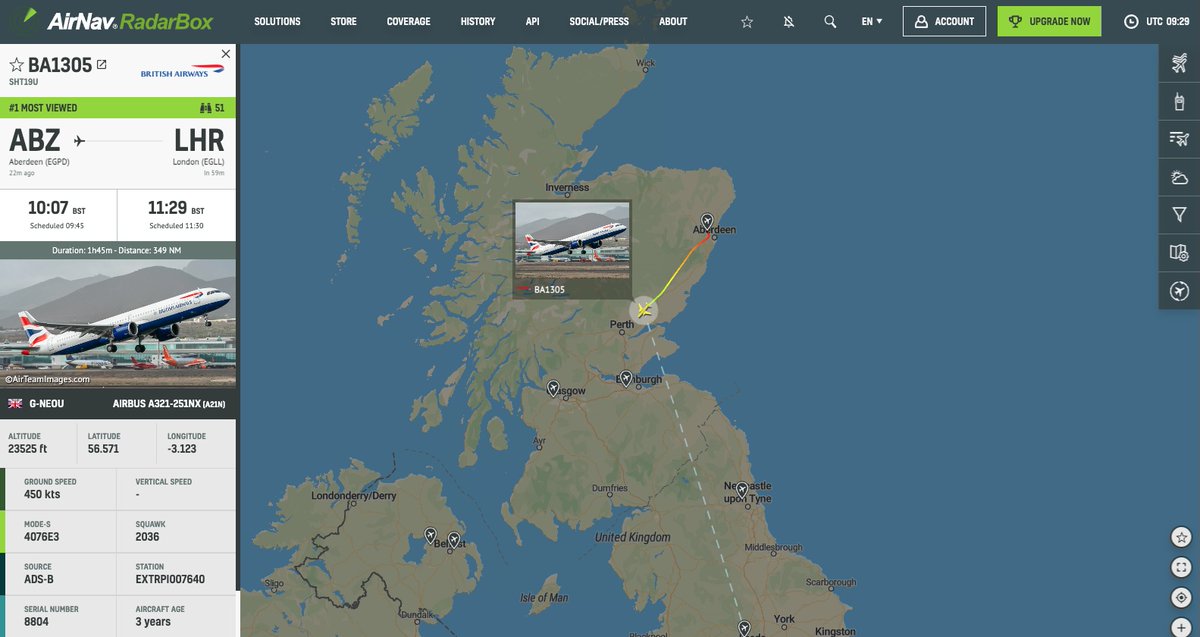Click the star bookmark map button
Screen dimensions: 1200x637
[x=1181, y=537]
